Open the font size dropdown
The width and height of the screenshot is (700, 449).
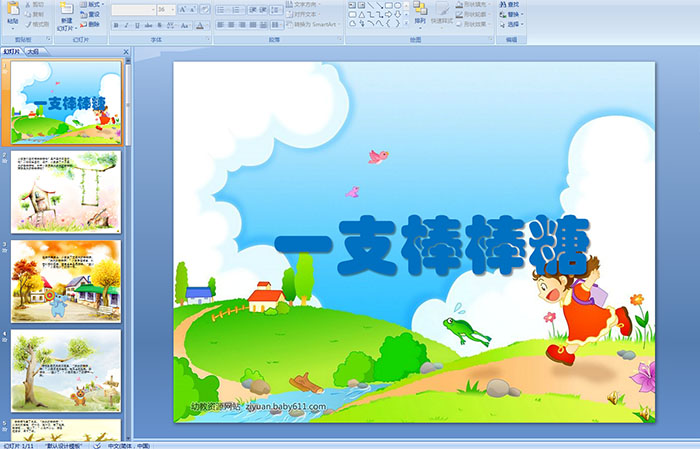pyautogui.click(x=171, y=9)
